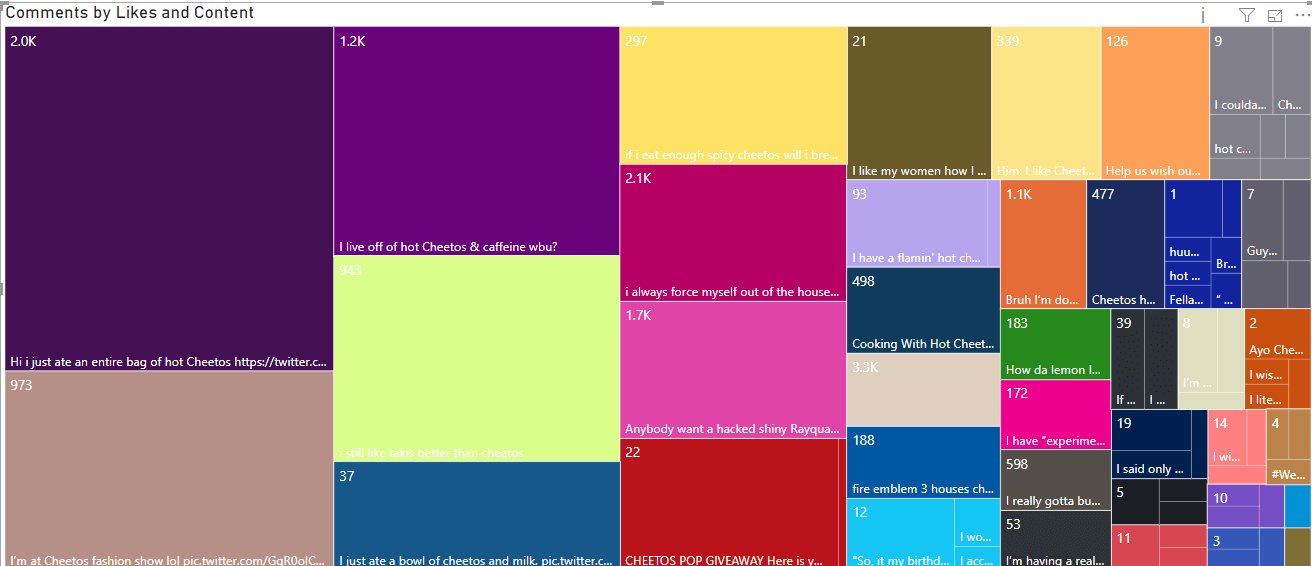
Task: Select the 1.1K 'Bruh I'm do' tile
Action: click(1043, 244)
